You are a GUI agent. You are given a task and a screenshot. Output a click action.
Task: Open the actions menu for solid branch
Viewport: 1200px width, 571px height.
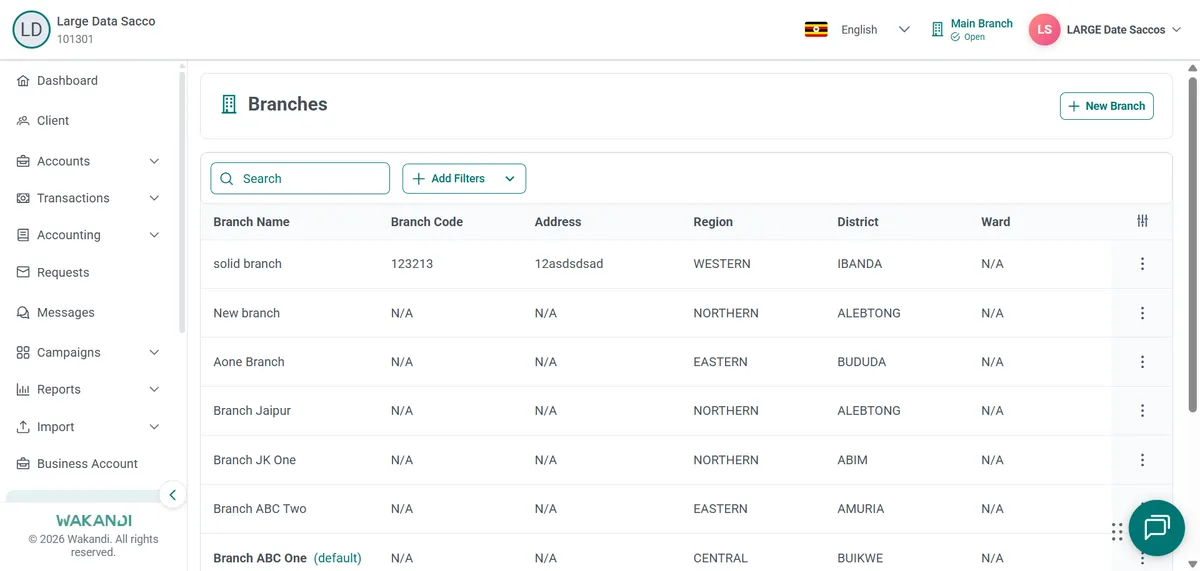click(1142, 264)
